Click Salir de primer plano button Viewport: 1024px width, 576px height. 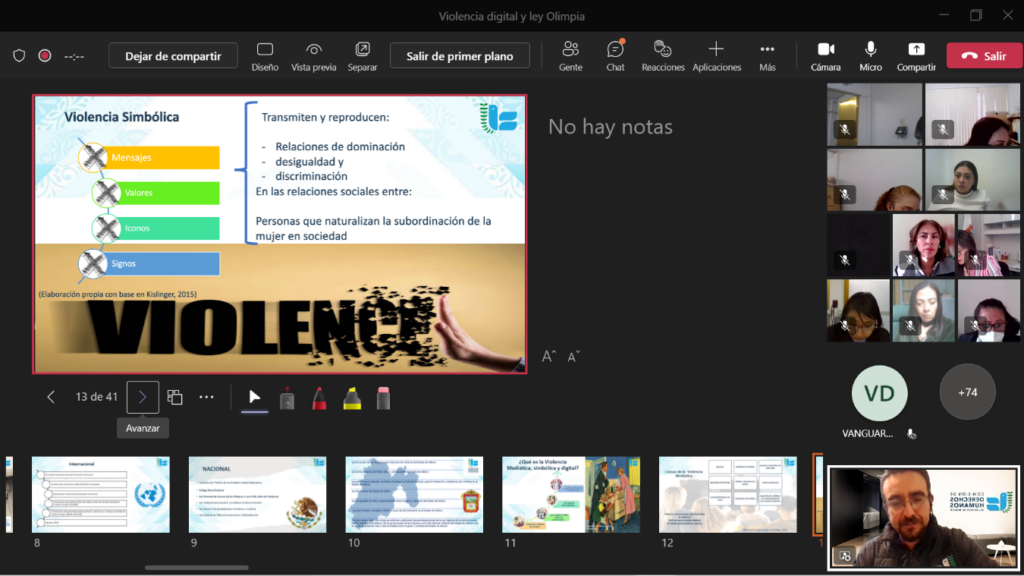pos(460,56)
